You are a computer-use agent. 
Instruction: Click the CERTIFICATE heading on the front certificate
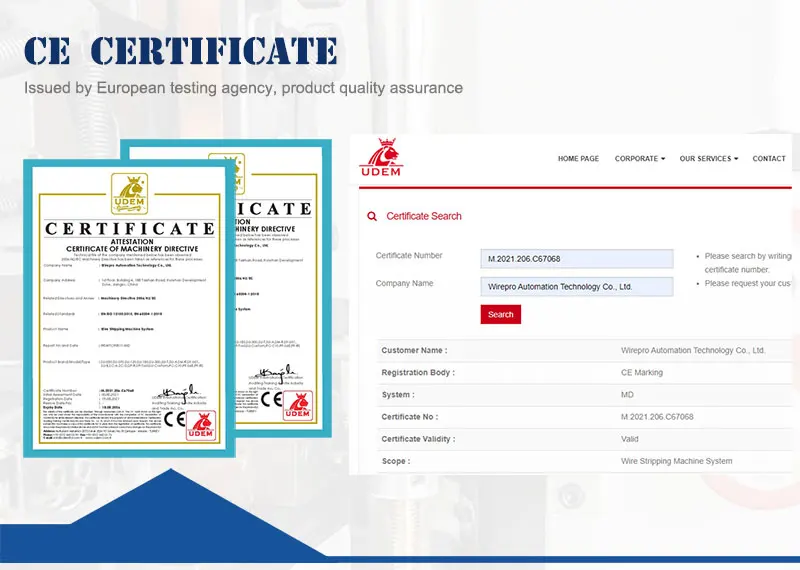point(130,229)
